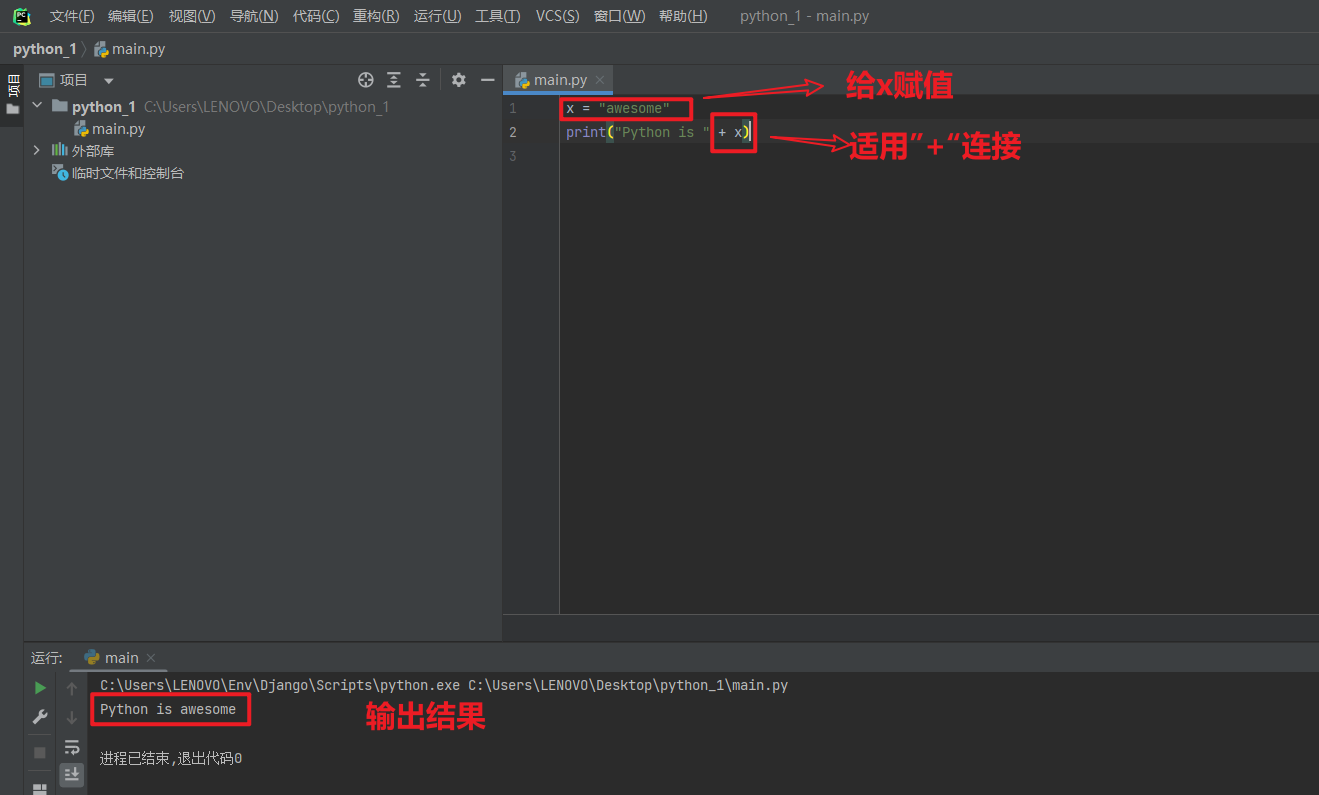Go down the stack trace arrow
This screenshot has width=1319, height=795.
click(x=72, y=717)
